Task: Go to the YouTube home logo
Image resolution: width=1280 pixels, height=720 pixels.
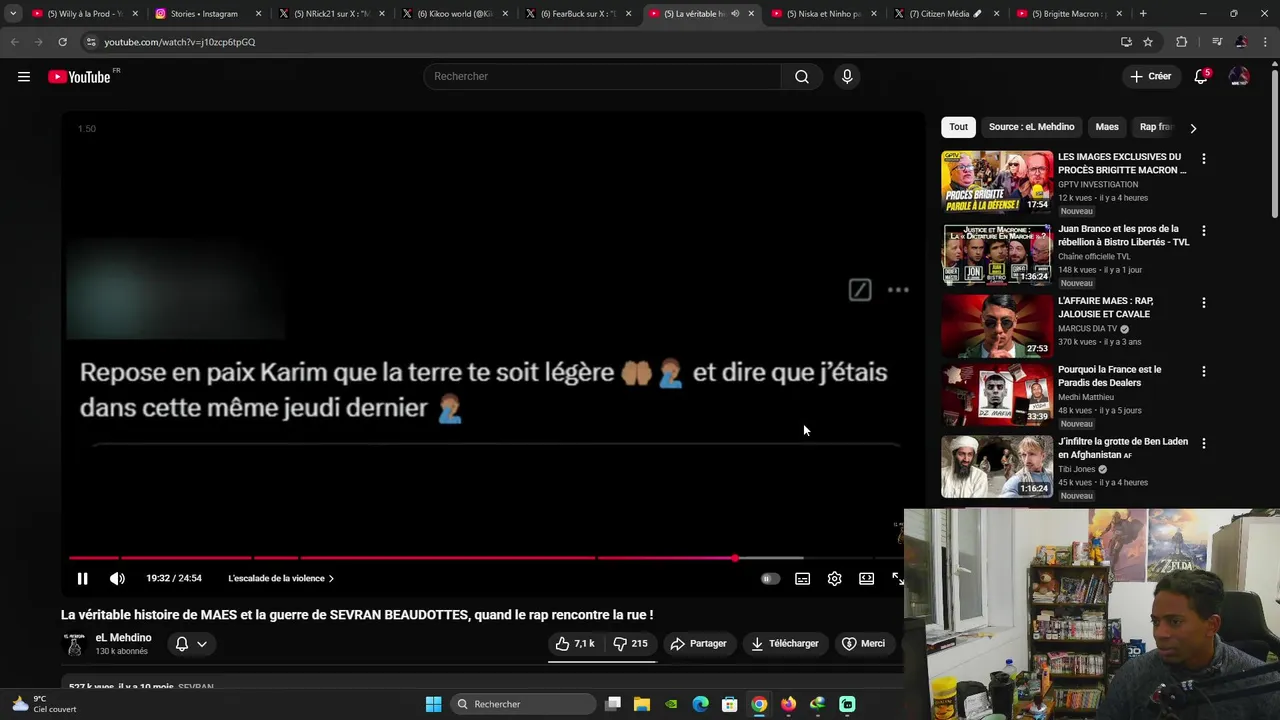Action: (x=79, y=77)
